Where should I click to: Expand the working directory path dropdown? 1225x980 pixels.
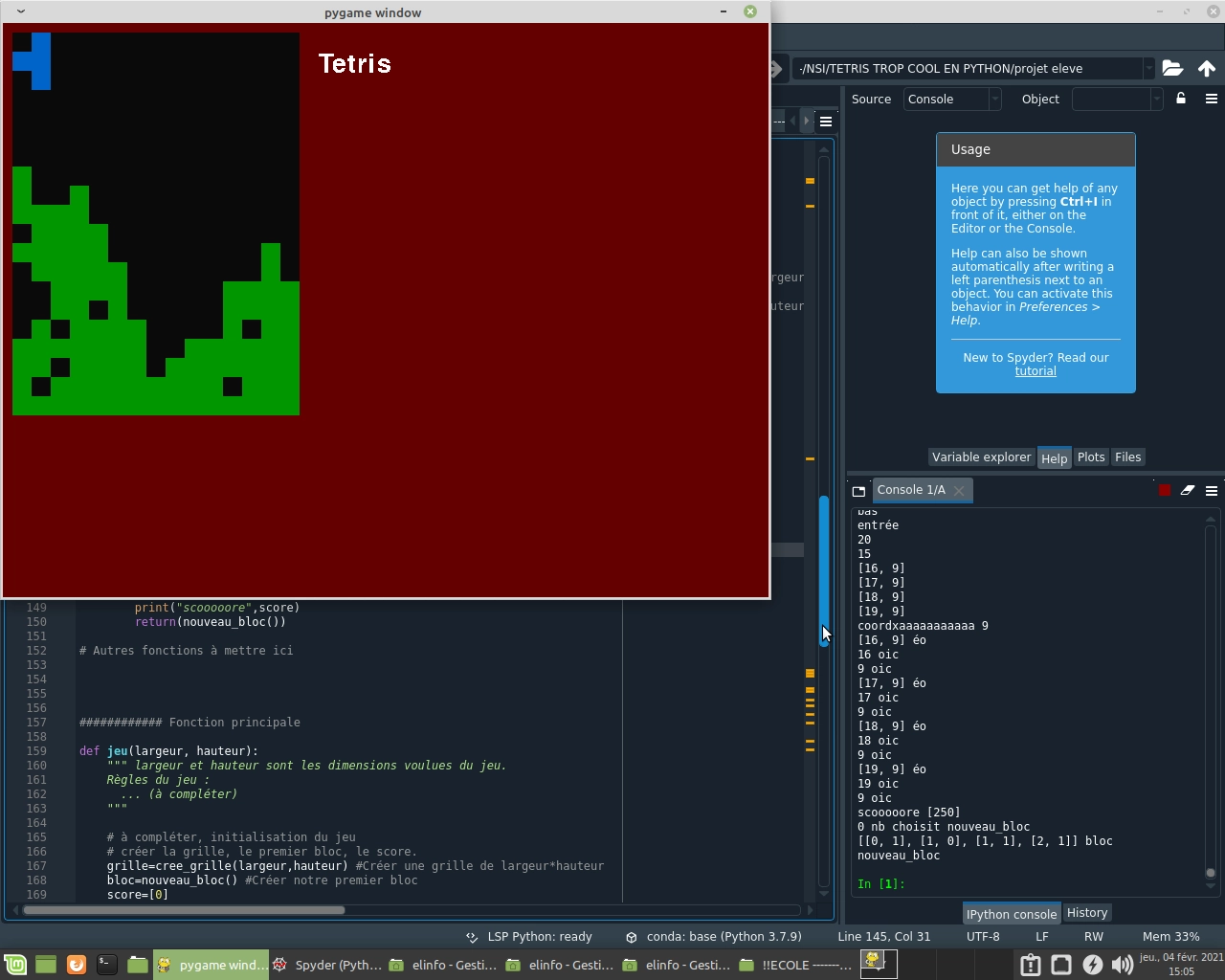point(1148,68)
